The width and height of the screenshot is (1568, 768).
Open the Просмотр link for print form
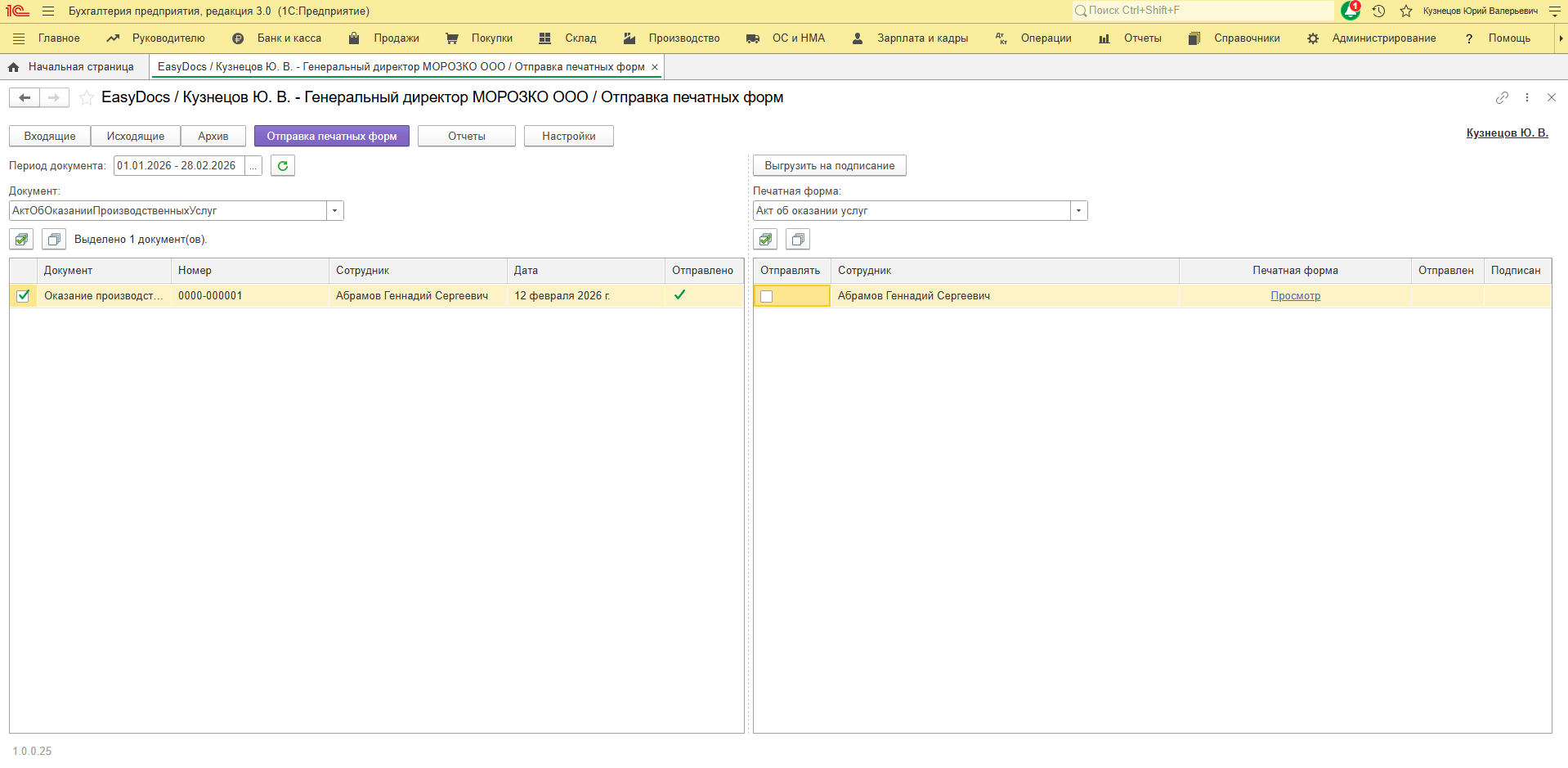point(1295,296)
